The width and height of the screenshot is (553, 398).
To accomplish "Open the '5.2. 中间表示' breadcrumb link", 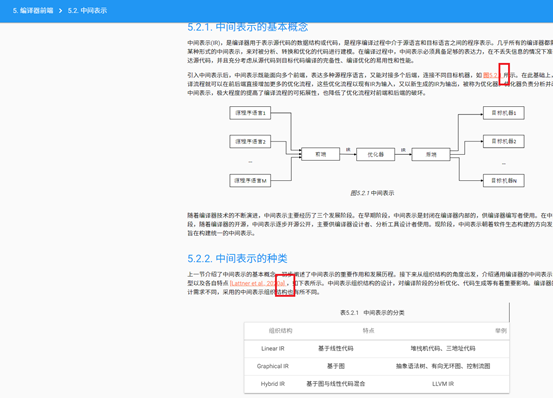I will (87, 11).
